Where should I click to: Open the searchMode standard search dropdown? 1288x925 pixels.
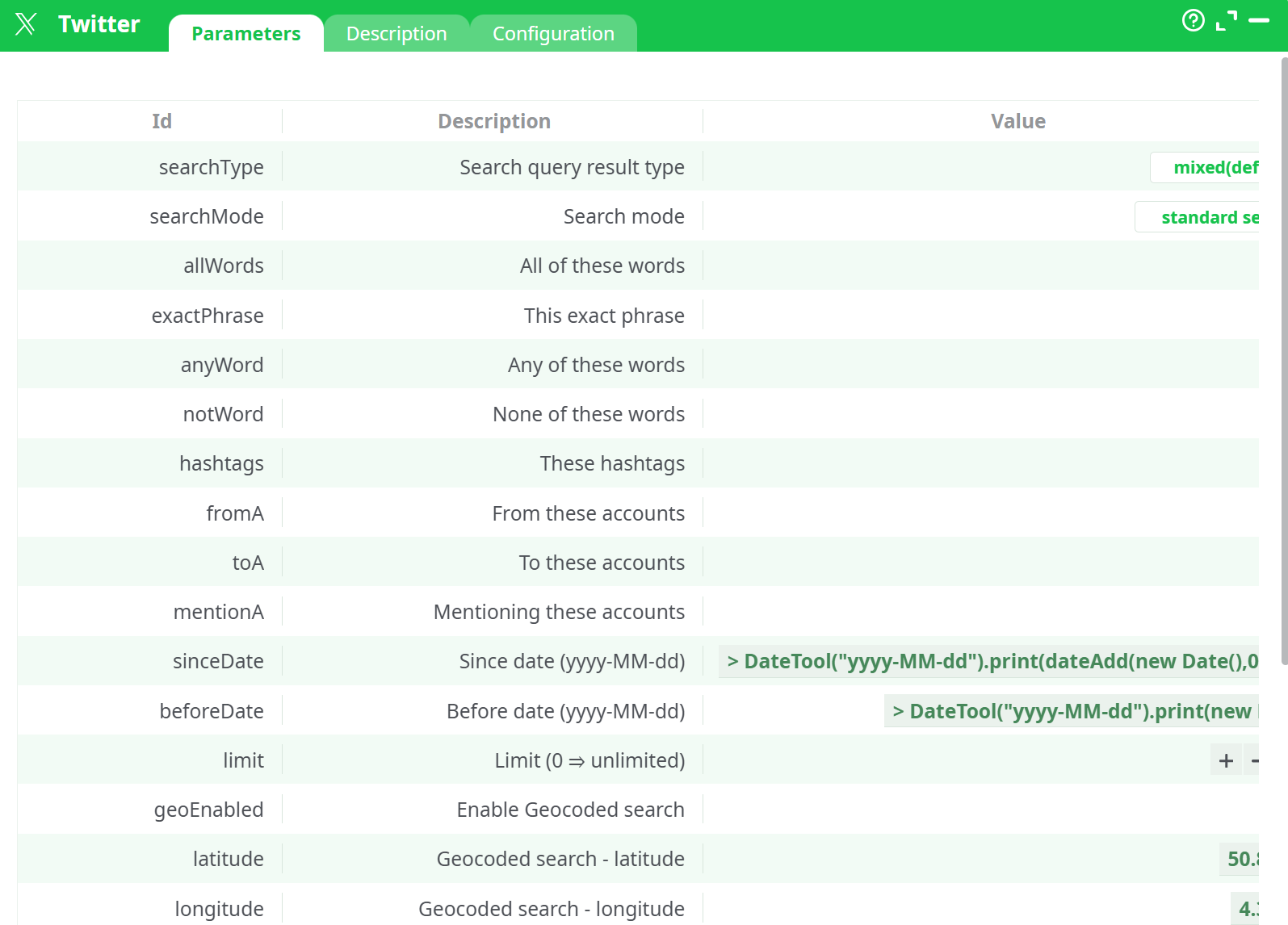pos(1197,217)
